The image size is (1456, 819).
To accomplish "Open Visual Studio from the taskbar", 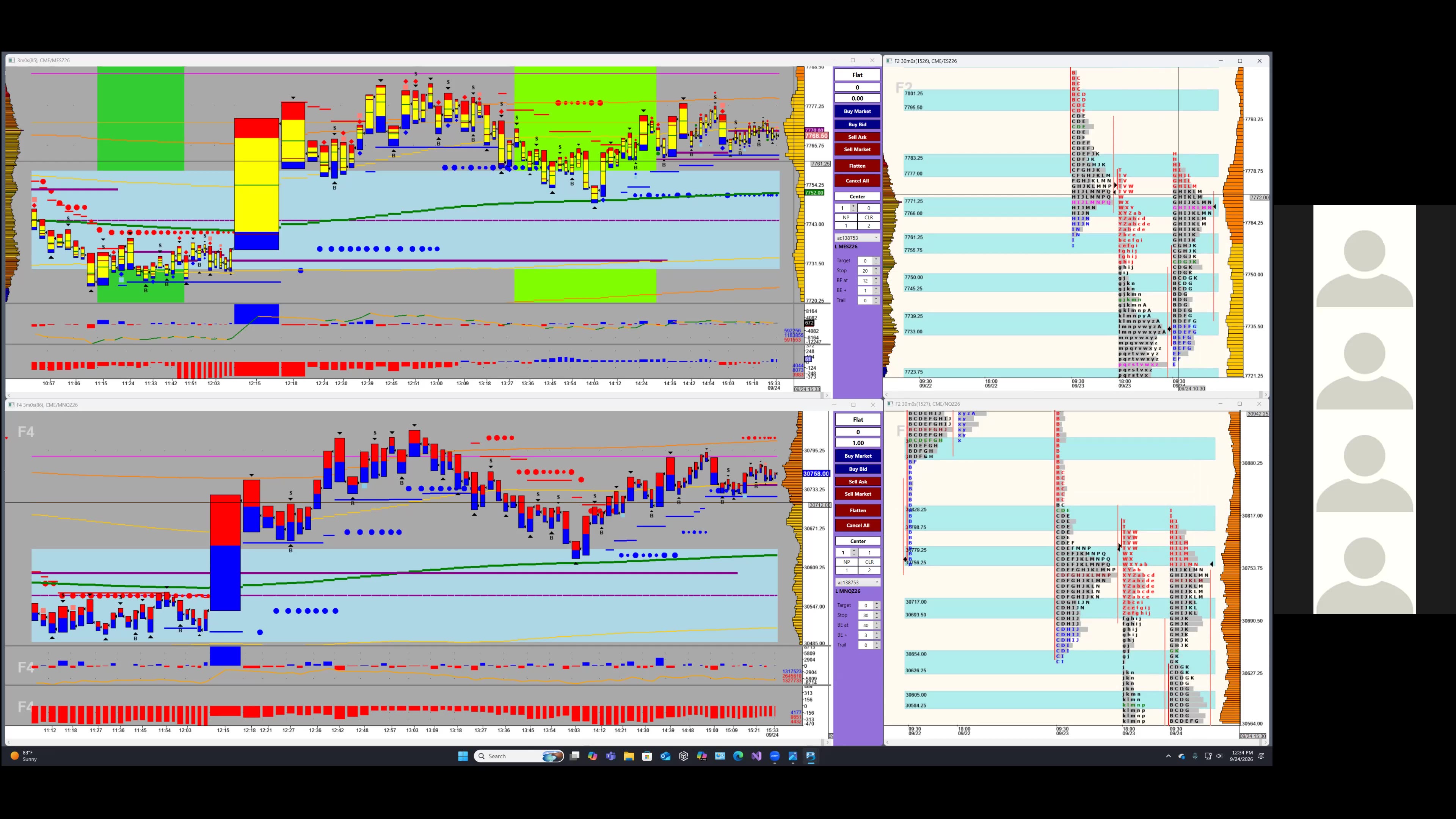I will [x=756, y=756].
